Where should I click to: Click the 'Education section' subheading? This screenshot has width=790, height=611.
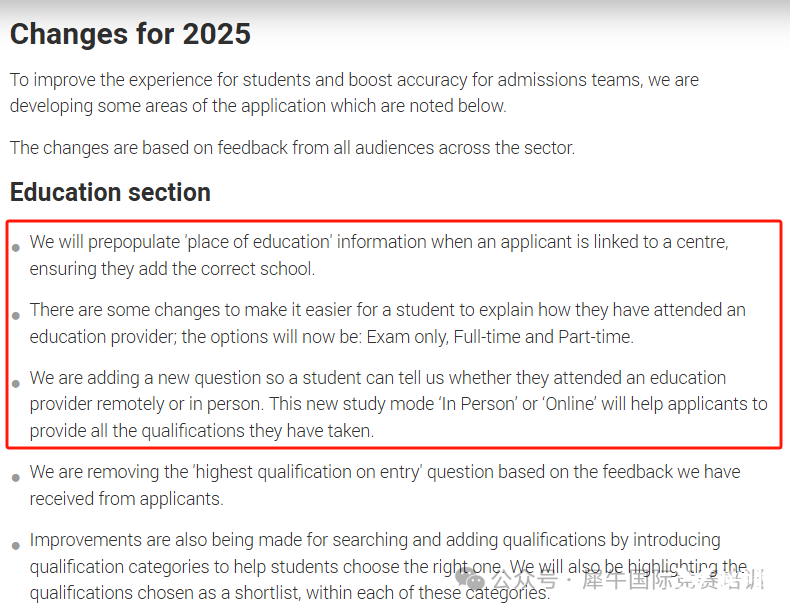click(x=110, y=192)
